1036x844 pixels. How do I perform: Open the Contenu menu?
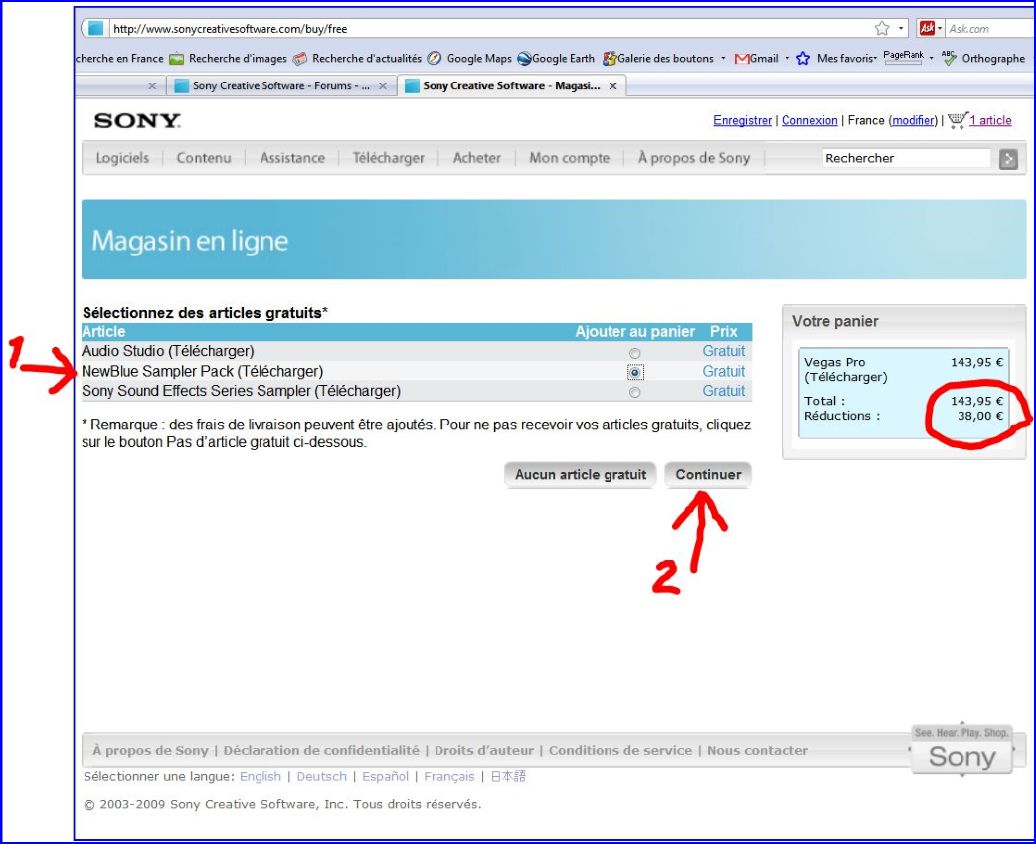point(204,158)
